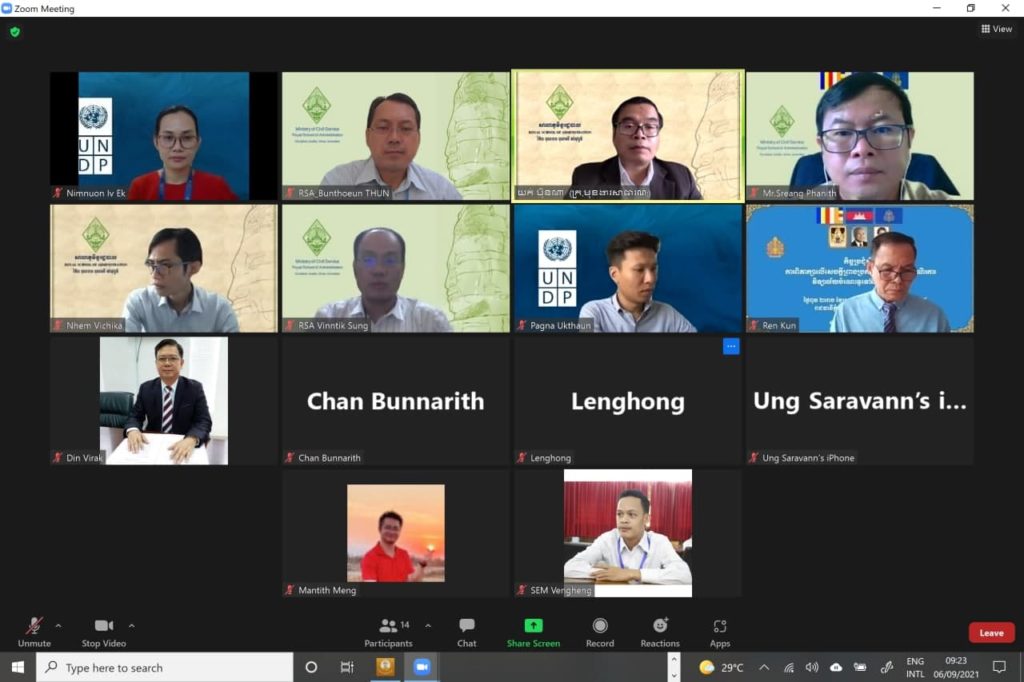1024x682 pixels.
Task: Expand the arrow next to Participants
Action: tap(428, 626)
